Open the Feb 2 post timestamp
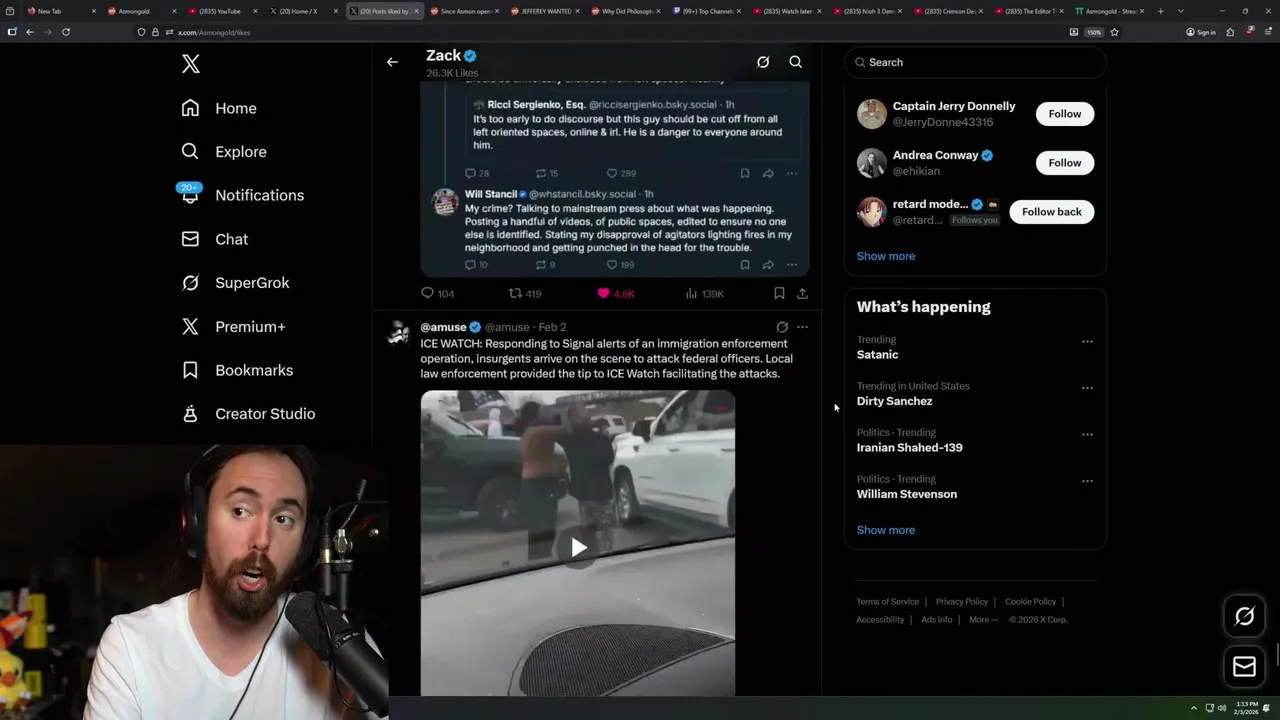Screen dimensions: 1280x720 point(552,327)
